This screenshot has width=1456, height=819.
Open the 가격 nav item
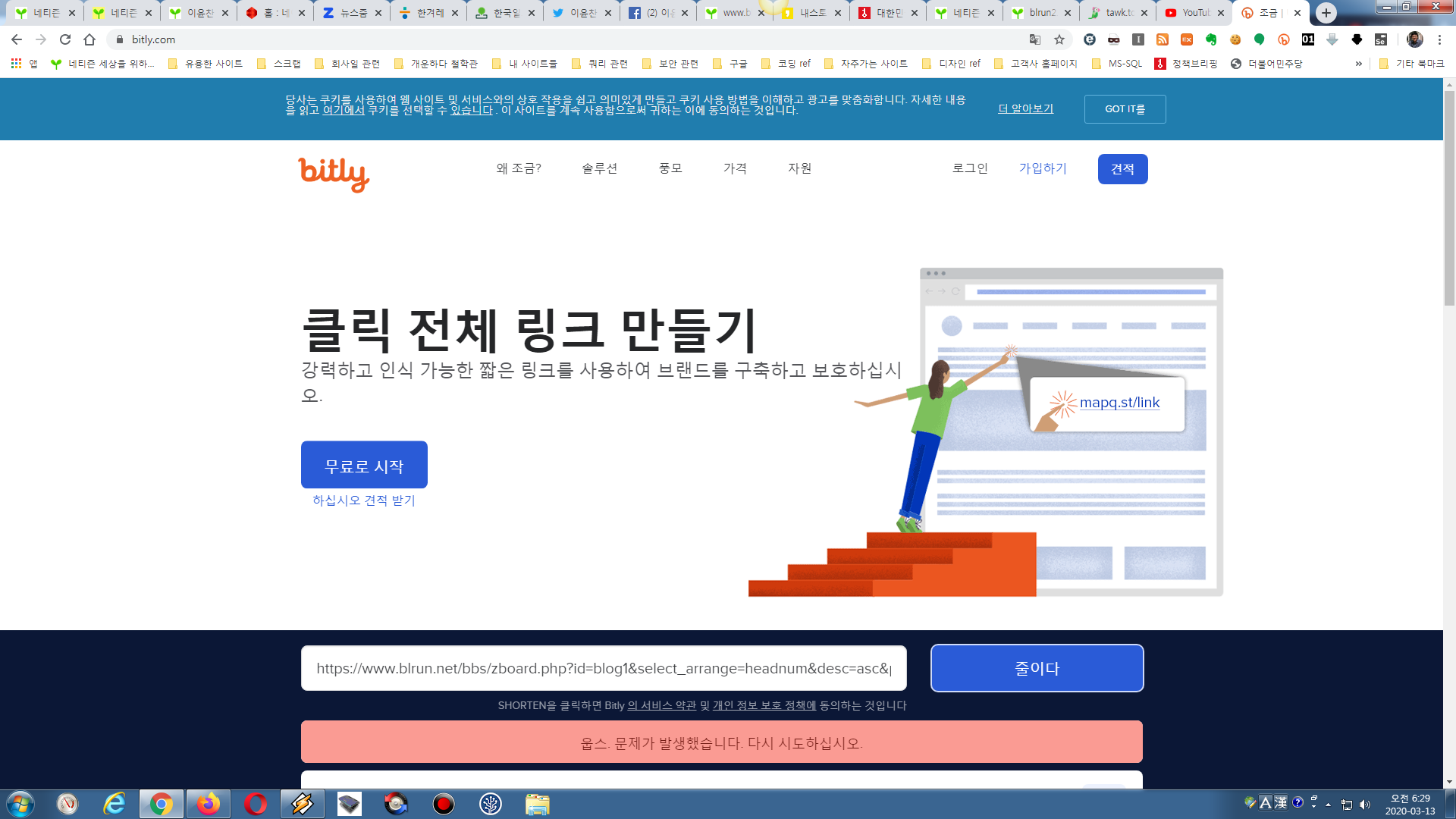point(735,168)
